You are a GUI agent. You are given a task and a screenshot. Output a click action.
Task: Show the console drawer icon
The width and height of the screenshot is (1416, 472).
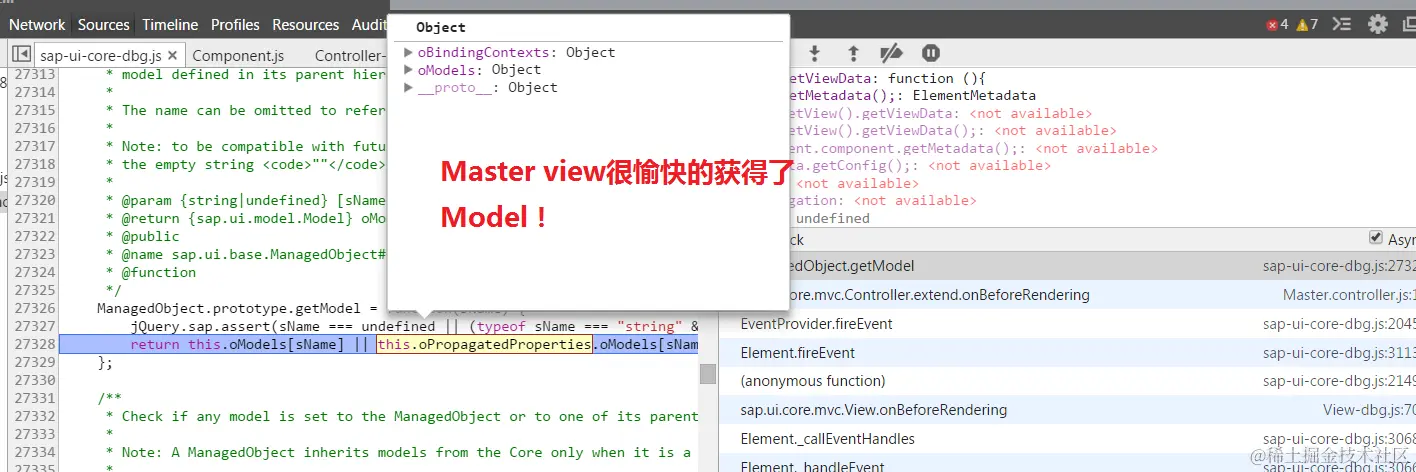tap(1343, 24)
